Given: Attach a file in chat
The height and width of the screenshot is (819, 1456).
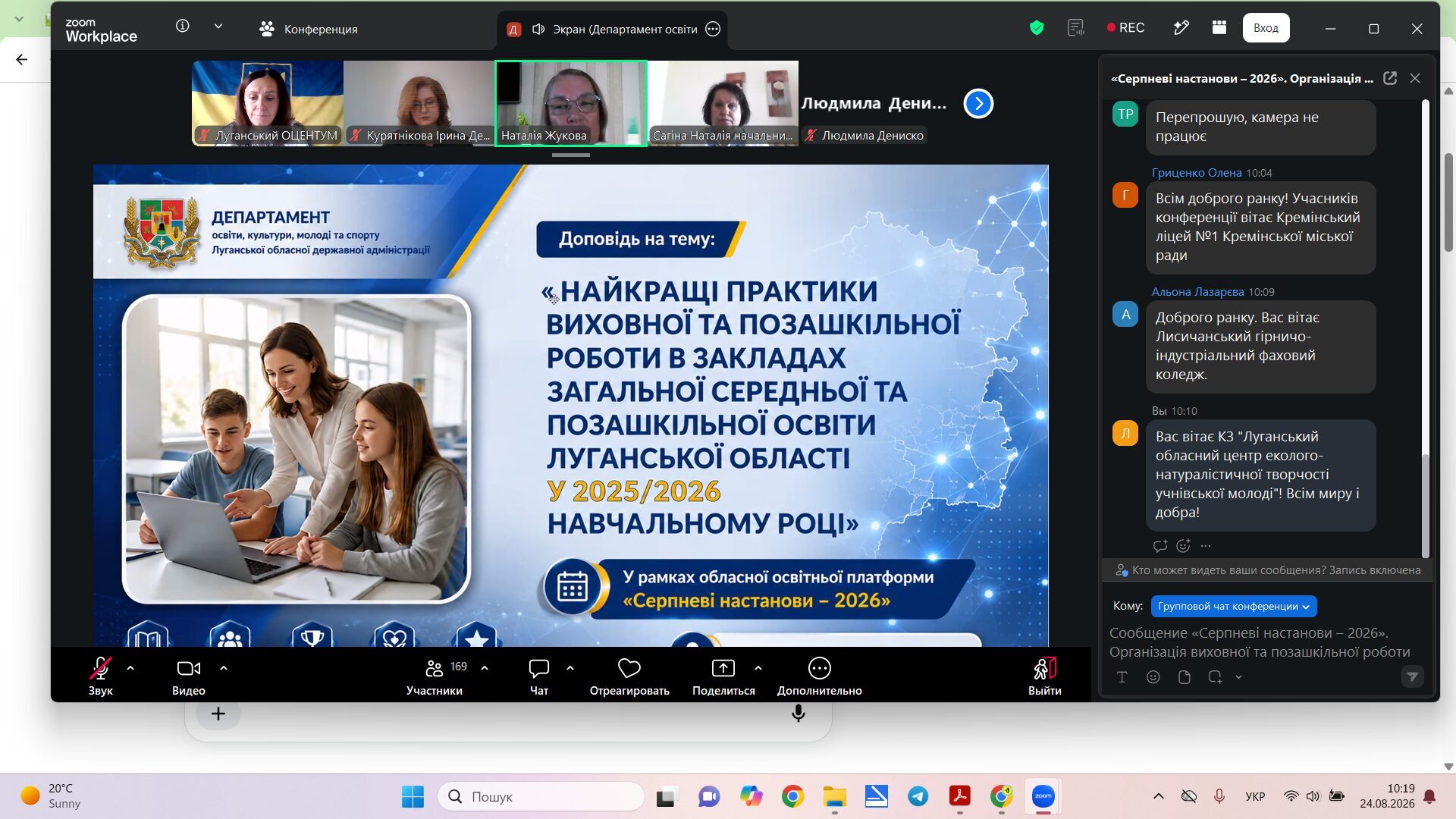Looking at the screenshot, I should (1185, 677).
